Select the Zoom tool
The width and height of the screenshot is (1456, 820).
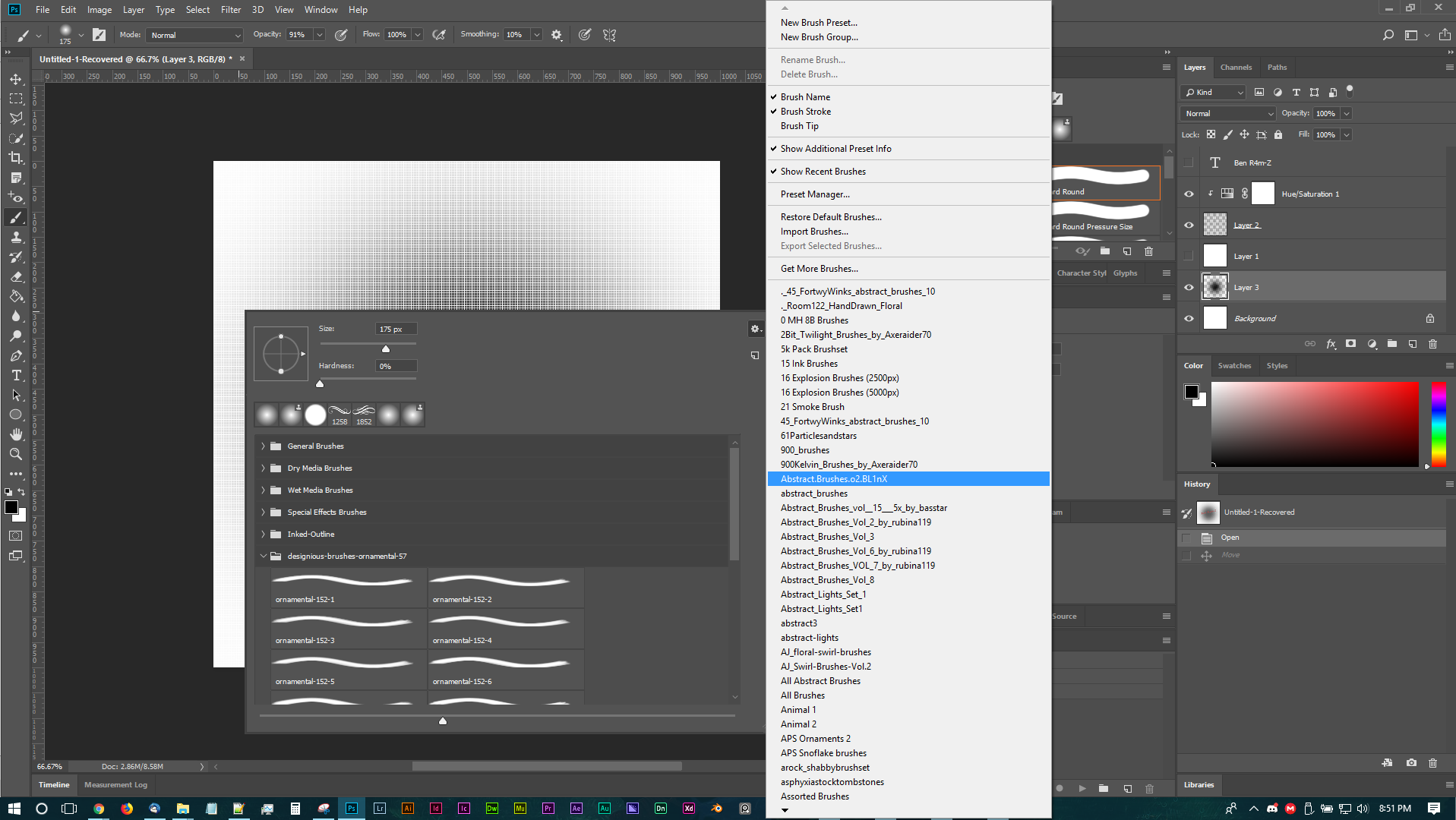(x=15, y=454)
